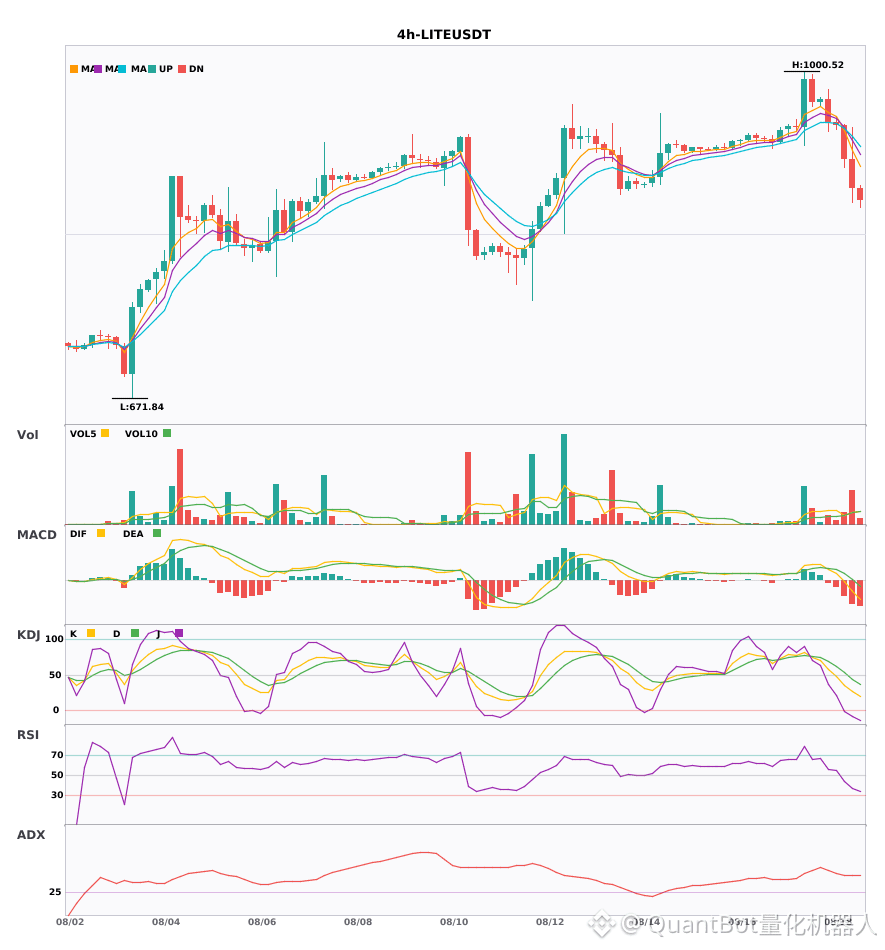Select the purple J line swatch

(x=179, y=633)
